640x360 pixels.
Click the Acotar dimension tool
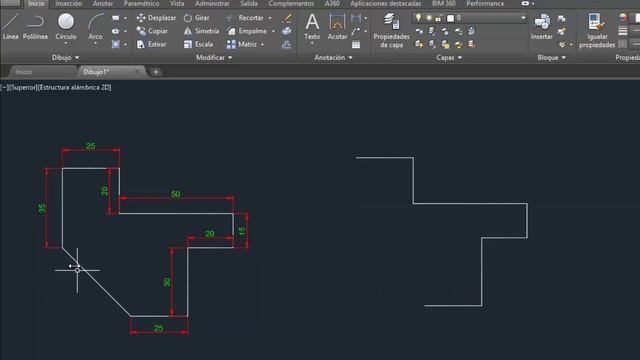tap(337, 26)
